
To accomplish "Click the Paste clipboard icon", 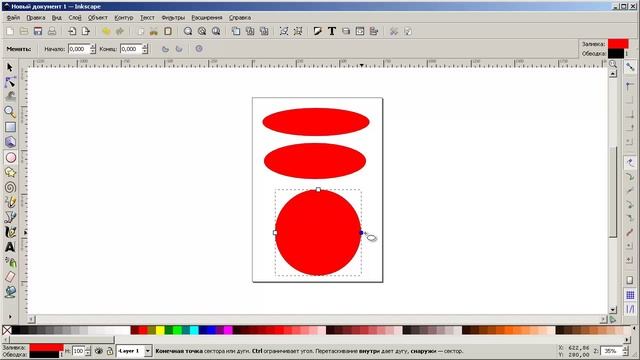I will [x=168, y=31].
